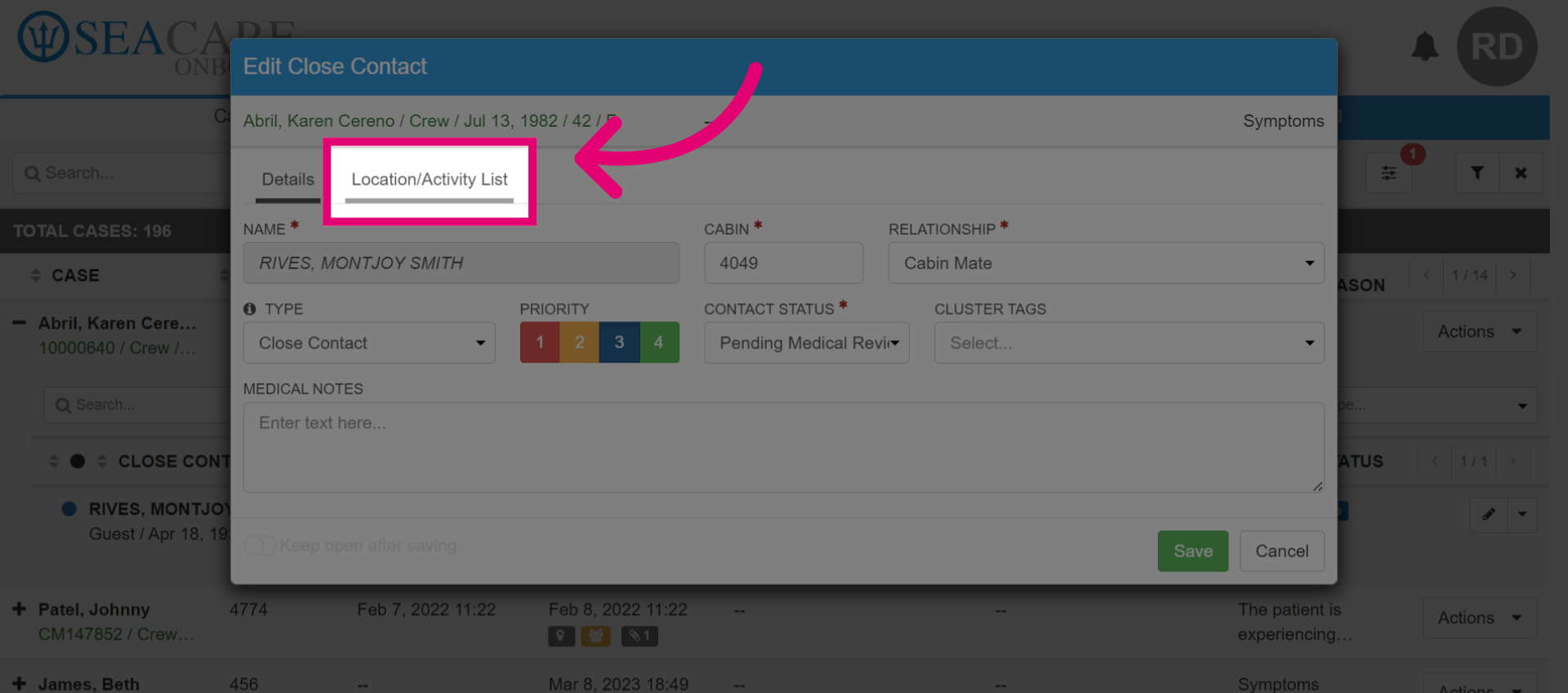Click the Medical Notes text area

click(x=783, y=447)
